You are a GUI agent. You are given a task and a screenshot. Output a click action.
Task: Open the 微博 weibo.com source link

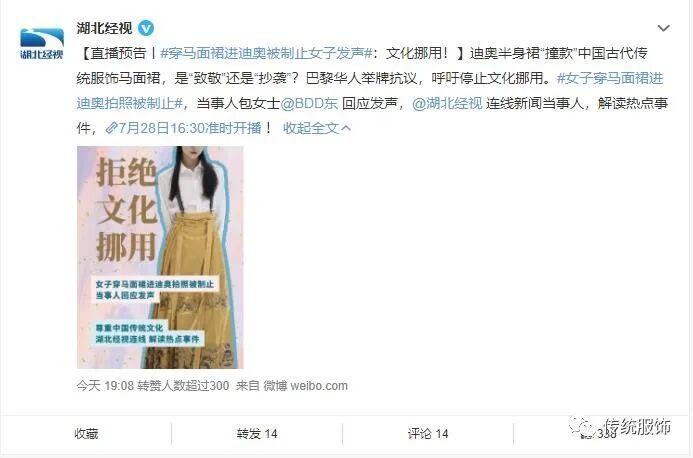305,385
